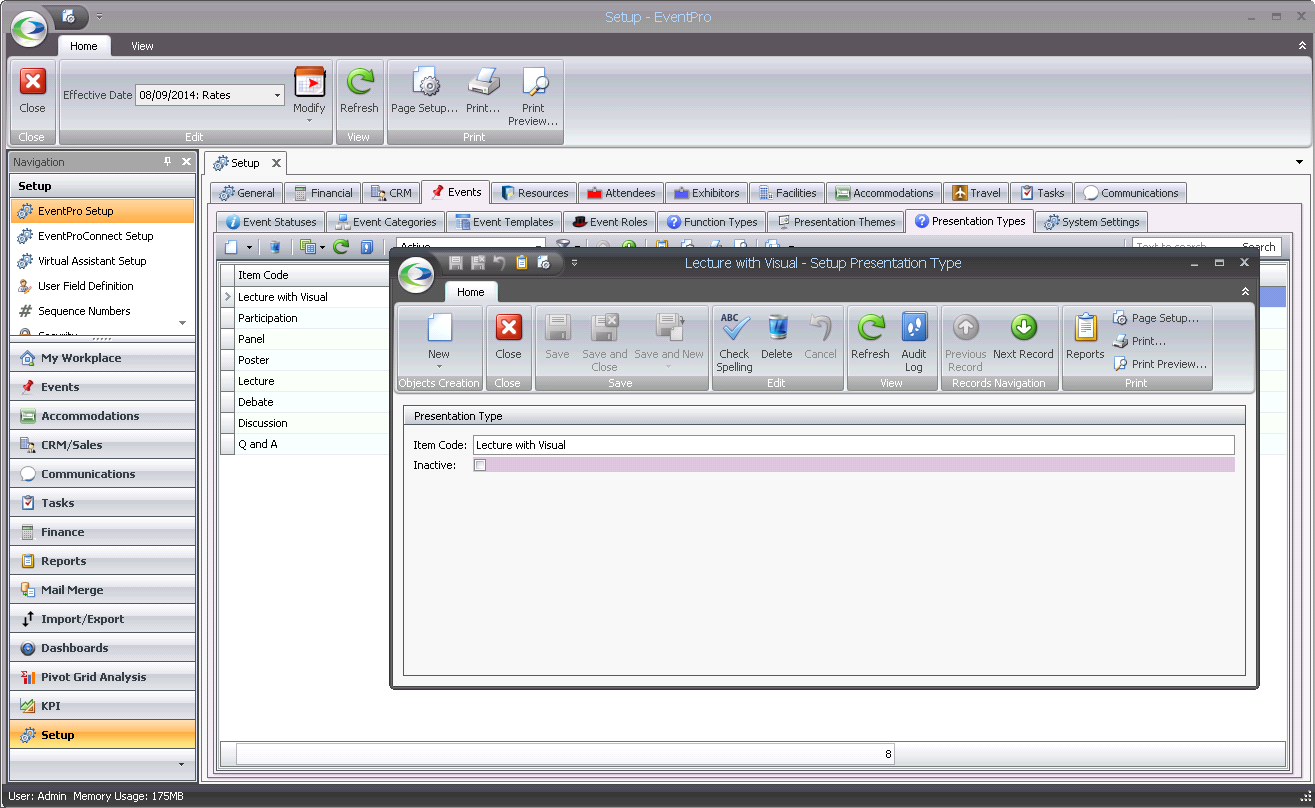1315x808 pixels.
Task: Open the Function Types sub-tab
Action: (712, 222)
